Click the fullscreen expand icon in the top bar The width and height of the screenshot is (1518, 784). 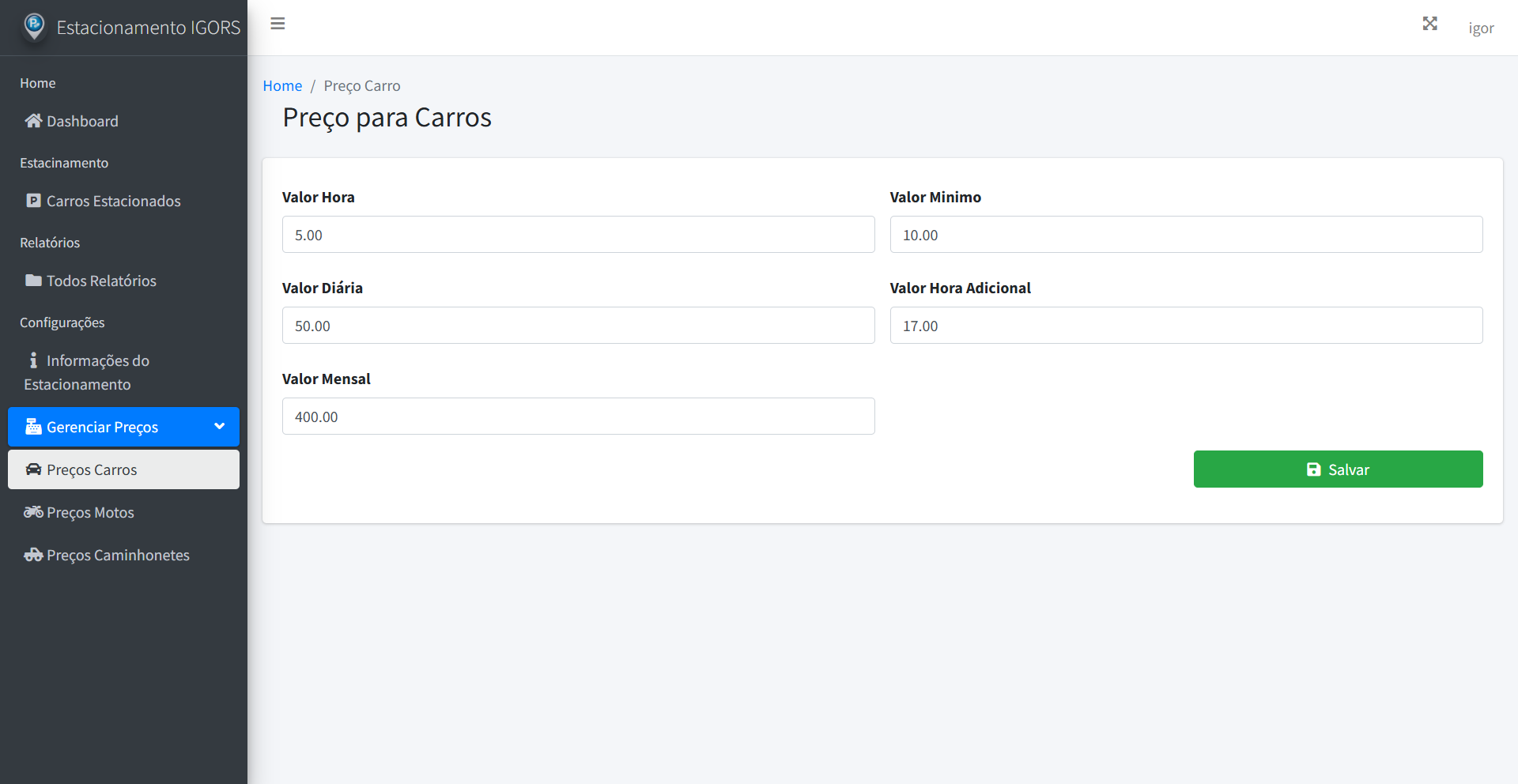(1430, 24)
